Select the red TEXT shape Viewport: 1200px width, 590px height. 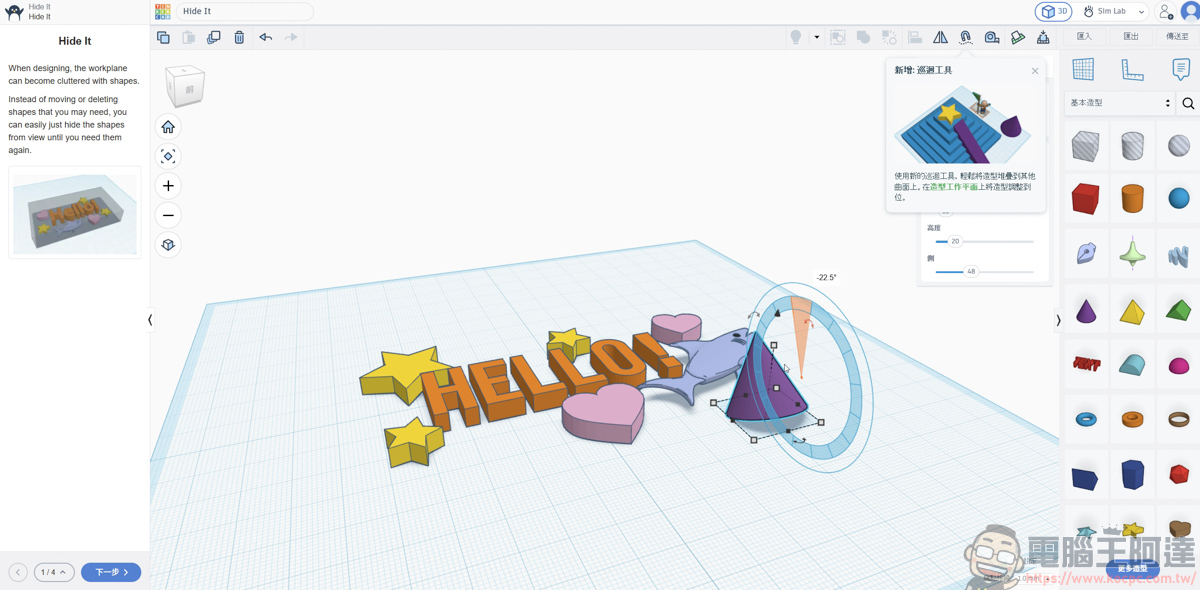(x=1085, y=364)
